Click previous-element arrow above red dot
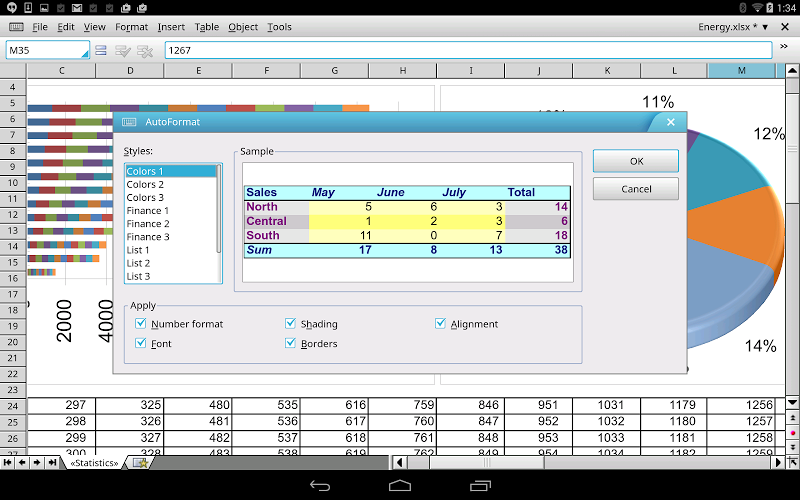 [x=792, y=418]
